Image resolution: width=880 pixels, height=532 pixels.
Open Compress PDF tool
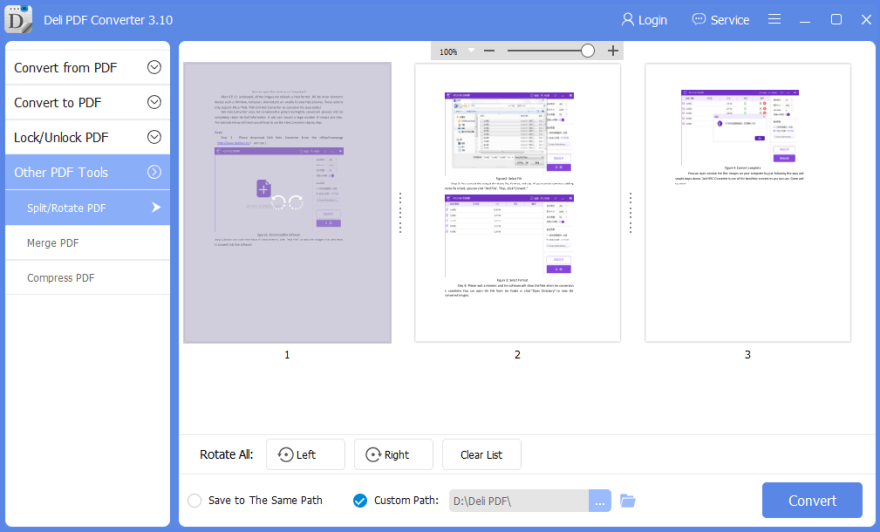click(x=88, y=278)
